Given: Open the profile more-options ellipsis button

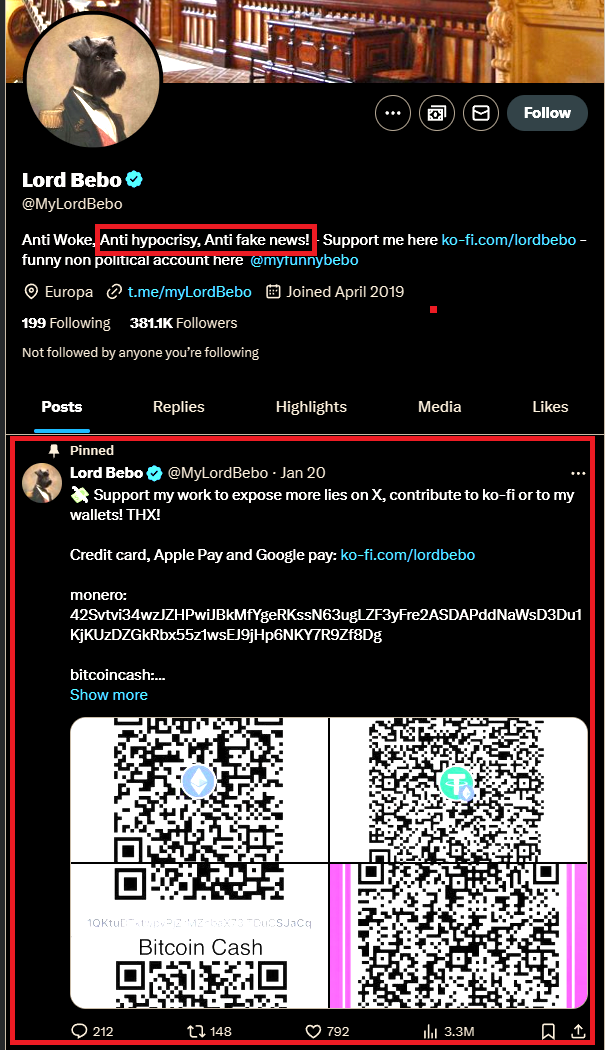Looking at the screenshot, I should pos(393,113).
